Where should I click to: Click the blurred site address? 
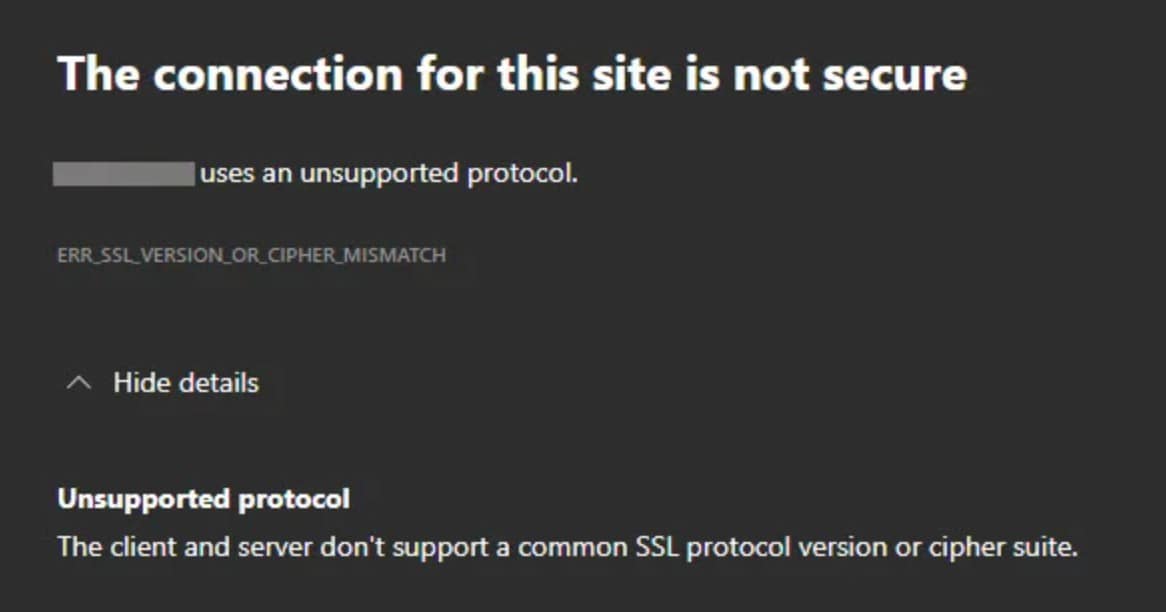tap(124, 174)
